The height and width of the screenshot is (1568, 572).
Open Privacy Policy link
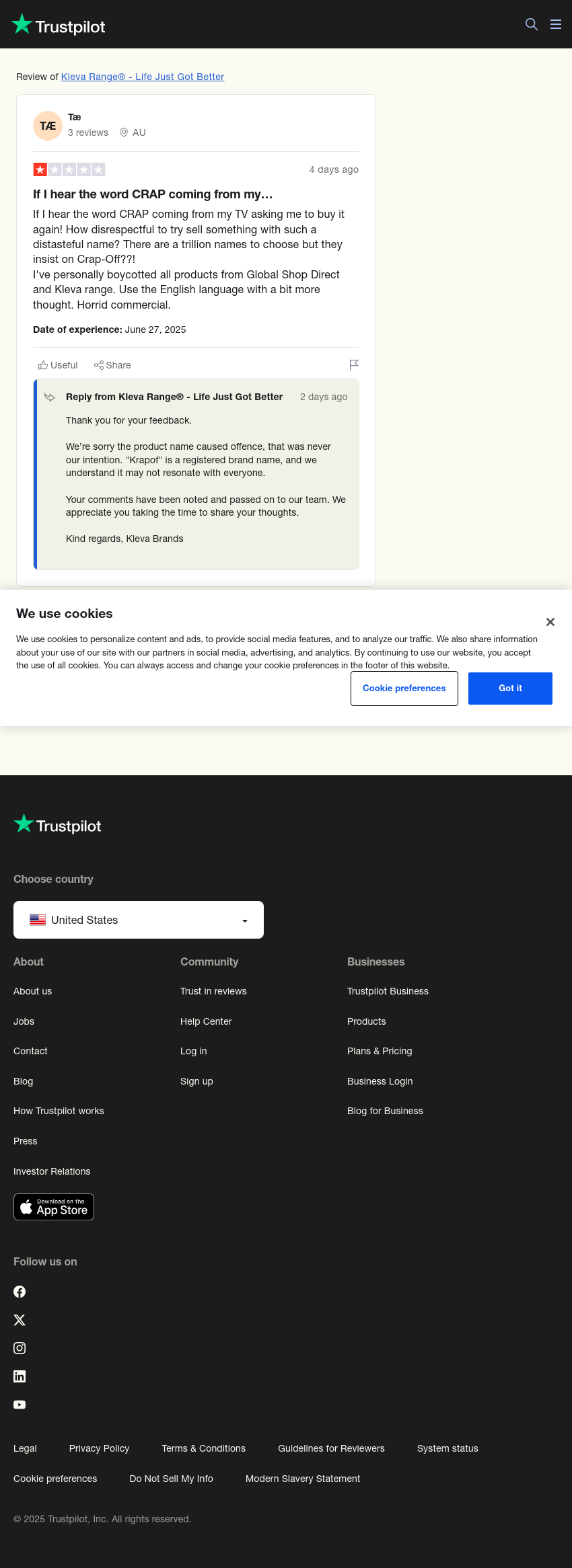99,1448
